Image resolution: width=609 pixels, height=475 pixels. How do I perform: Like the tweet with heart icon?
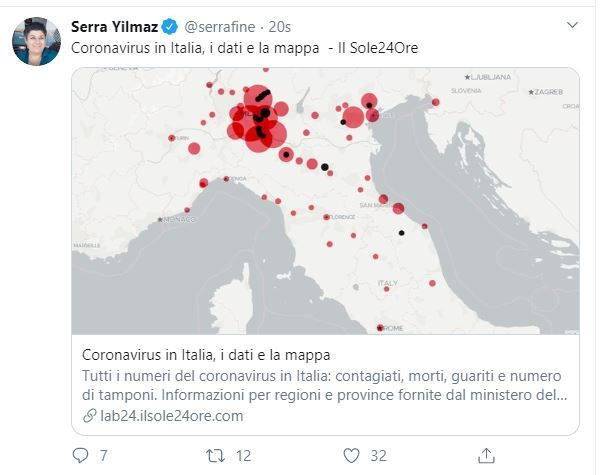coord(351,455)
